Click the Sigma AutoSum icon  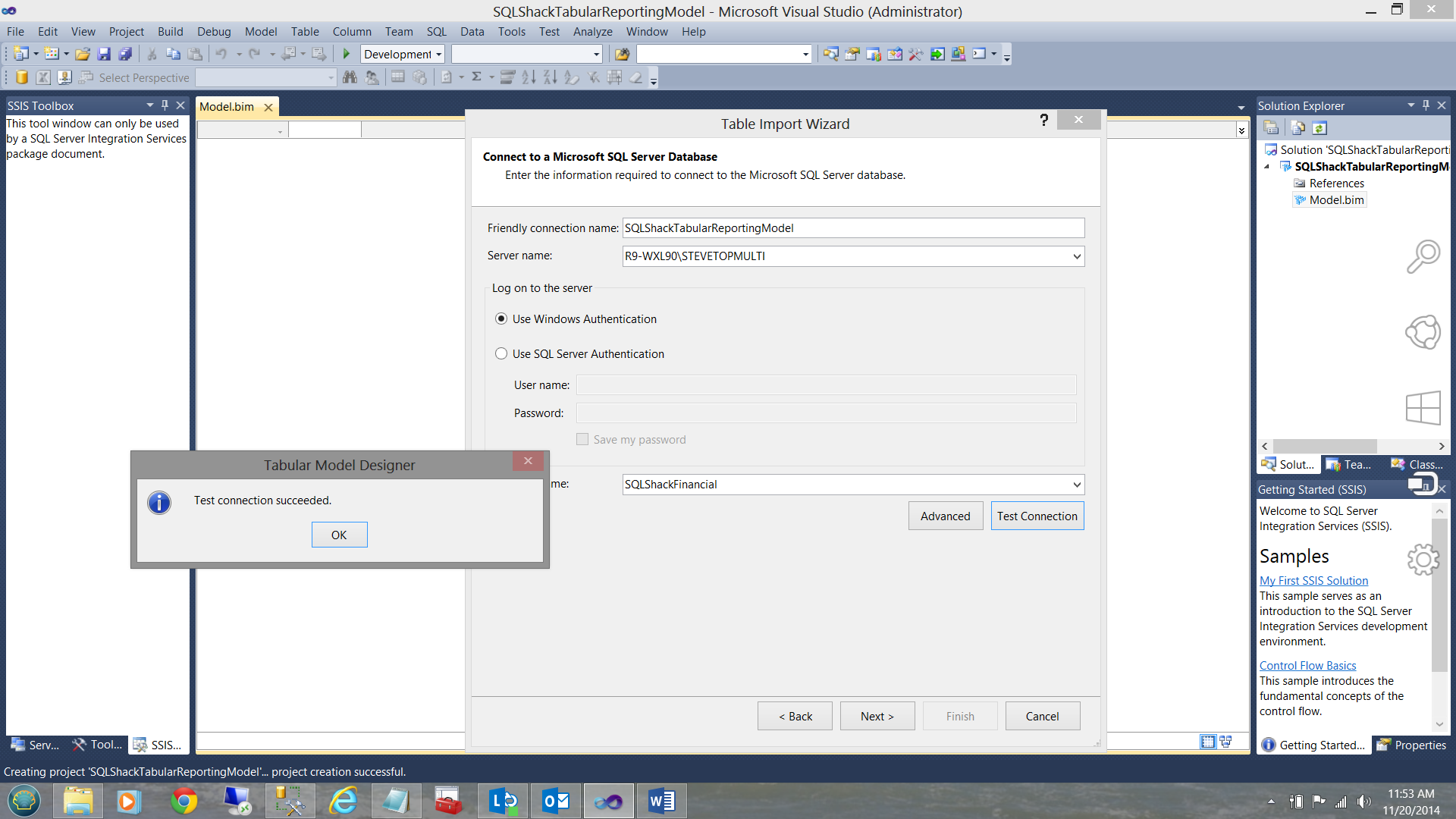tap(477, 77)
